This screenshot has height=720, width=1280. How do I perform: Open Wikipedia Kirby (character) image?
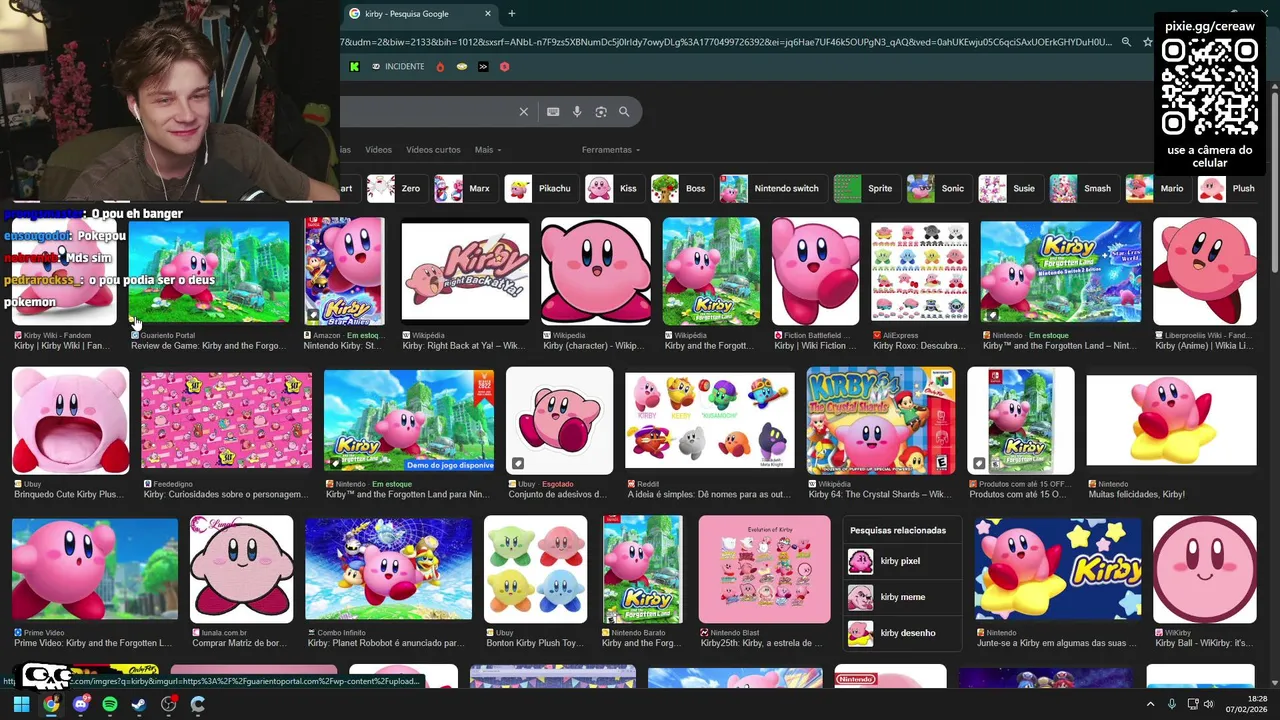[x=595, y=271]
